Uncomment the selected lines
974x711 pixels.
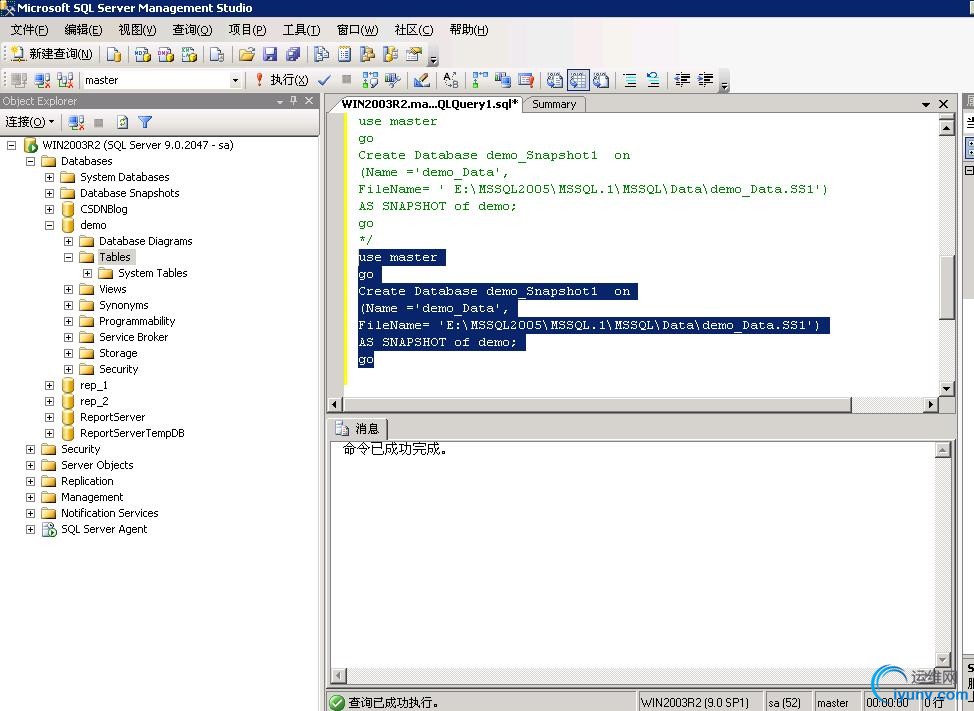click(x=653, y=79)
